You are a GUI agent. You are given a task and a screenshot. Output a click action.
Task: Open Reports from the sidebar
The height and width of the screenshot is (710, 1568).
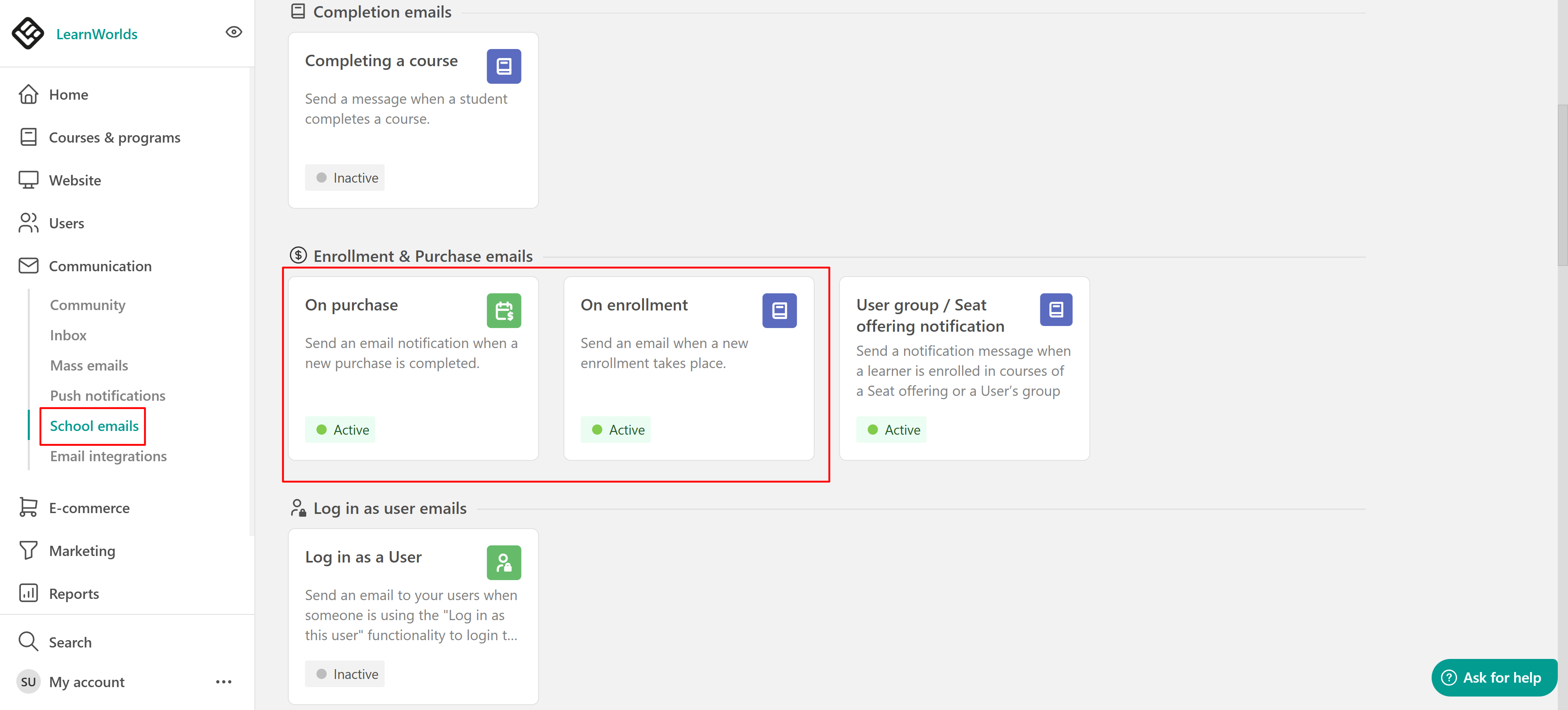pyautogui.click(x=73, y=593)
